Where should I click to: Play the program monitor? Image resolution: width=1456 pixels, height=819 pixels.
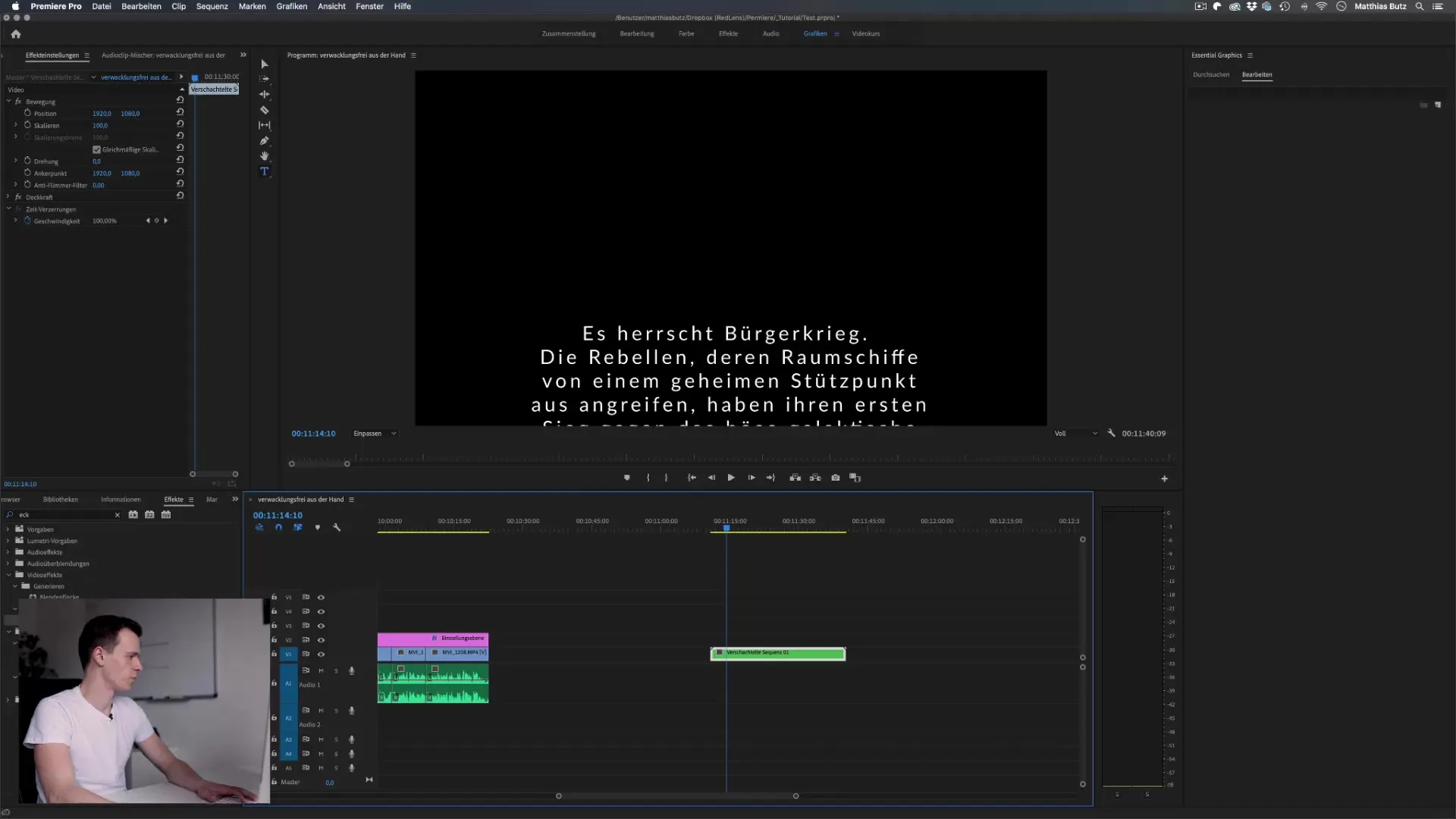click(x=731, y=478)
